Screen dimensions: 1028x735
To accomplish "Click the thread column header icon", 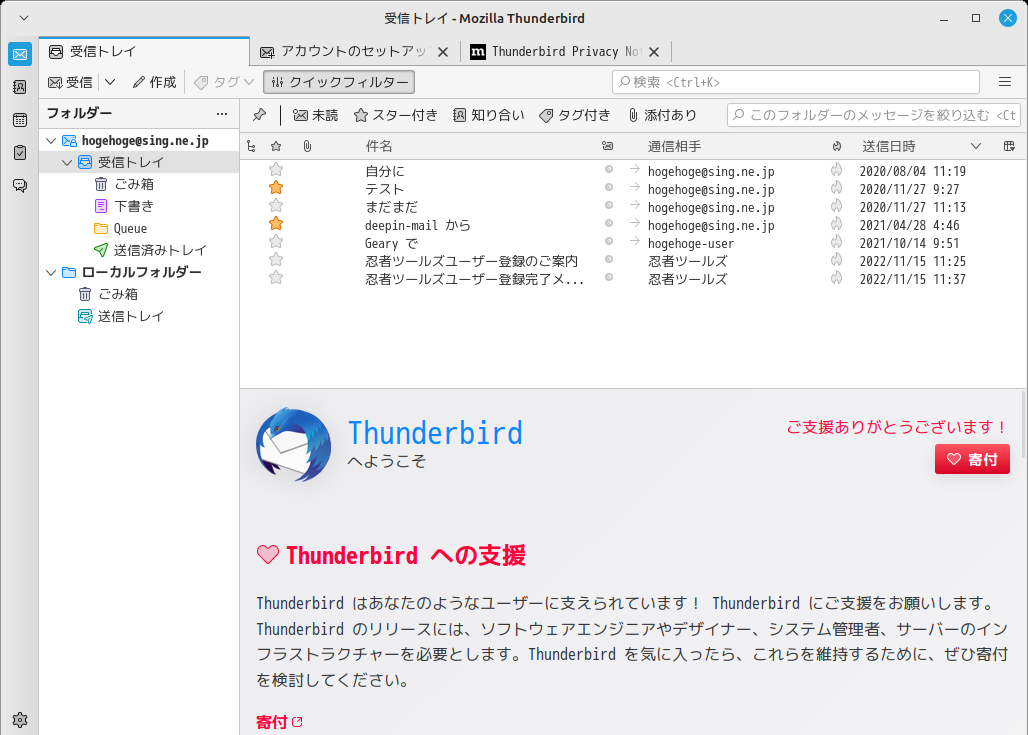I will tap(252, 146).
